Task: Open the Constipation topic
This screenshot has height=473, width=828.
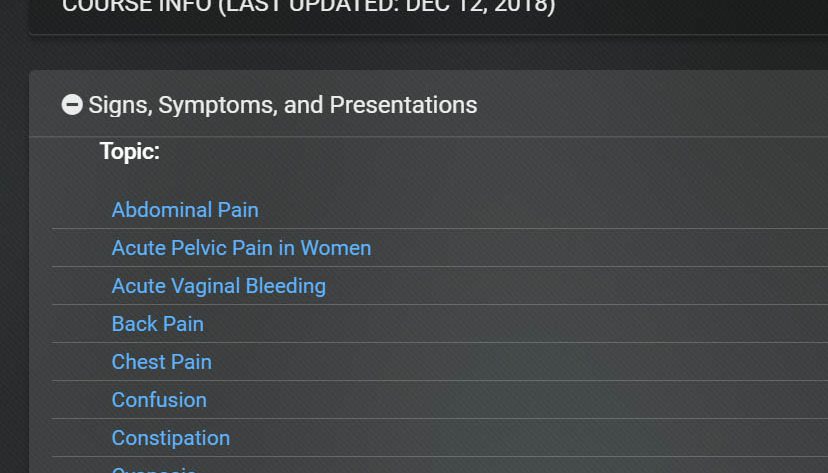Action: pyautogui.click(x=171, y=438)
